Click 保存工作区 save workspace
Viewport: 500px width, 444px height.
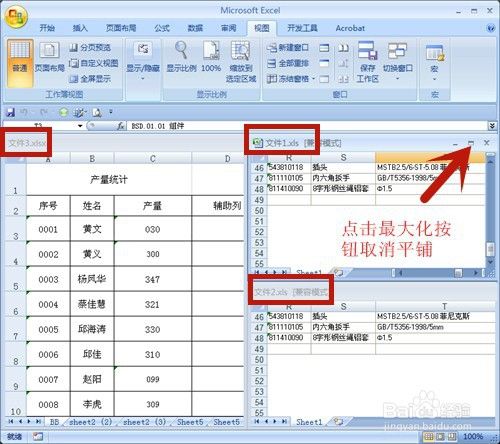click(367, 62)
